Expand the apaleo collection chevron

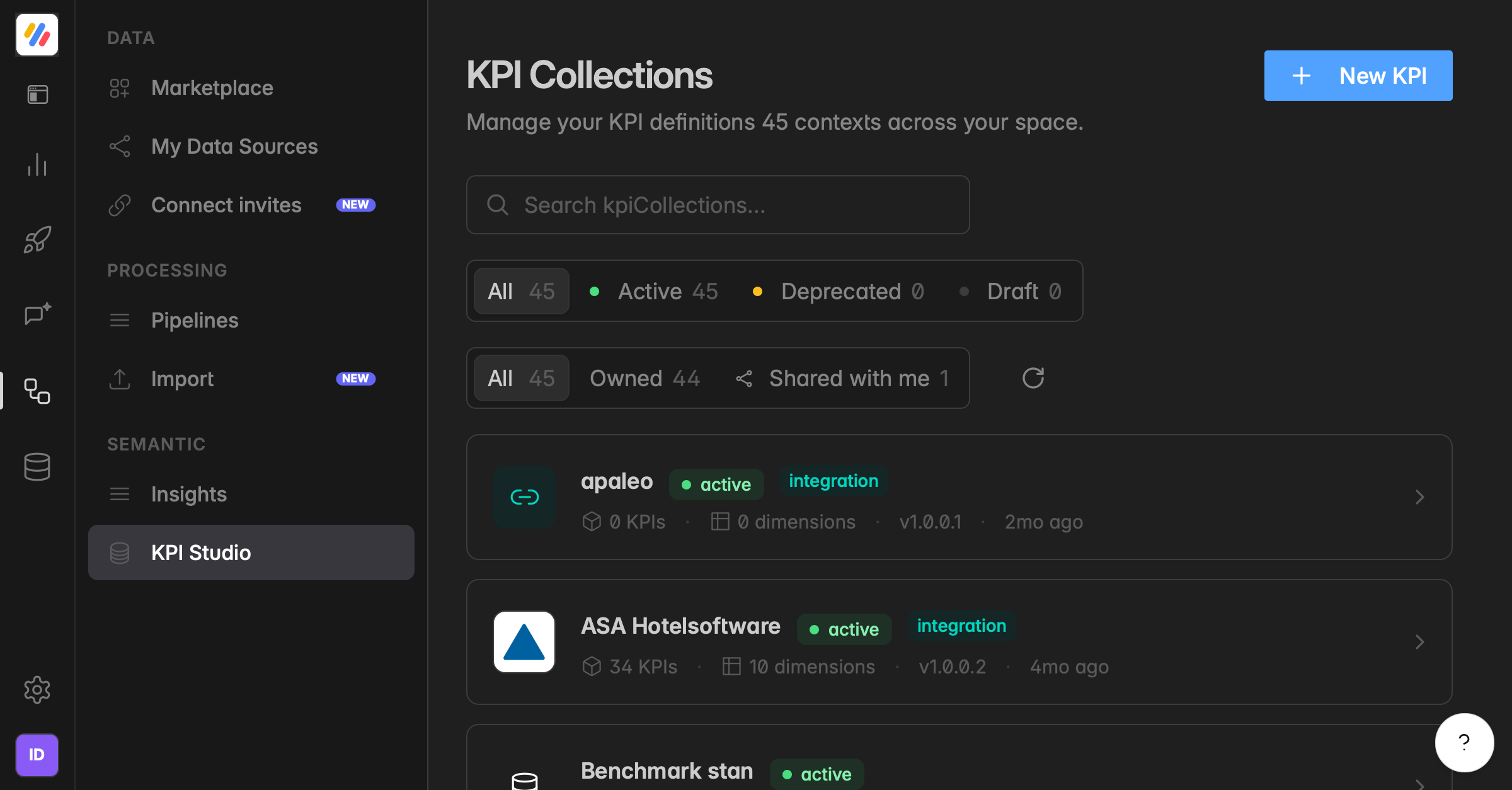pos(1419,497)
